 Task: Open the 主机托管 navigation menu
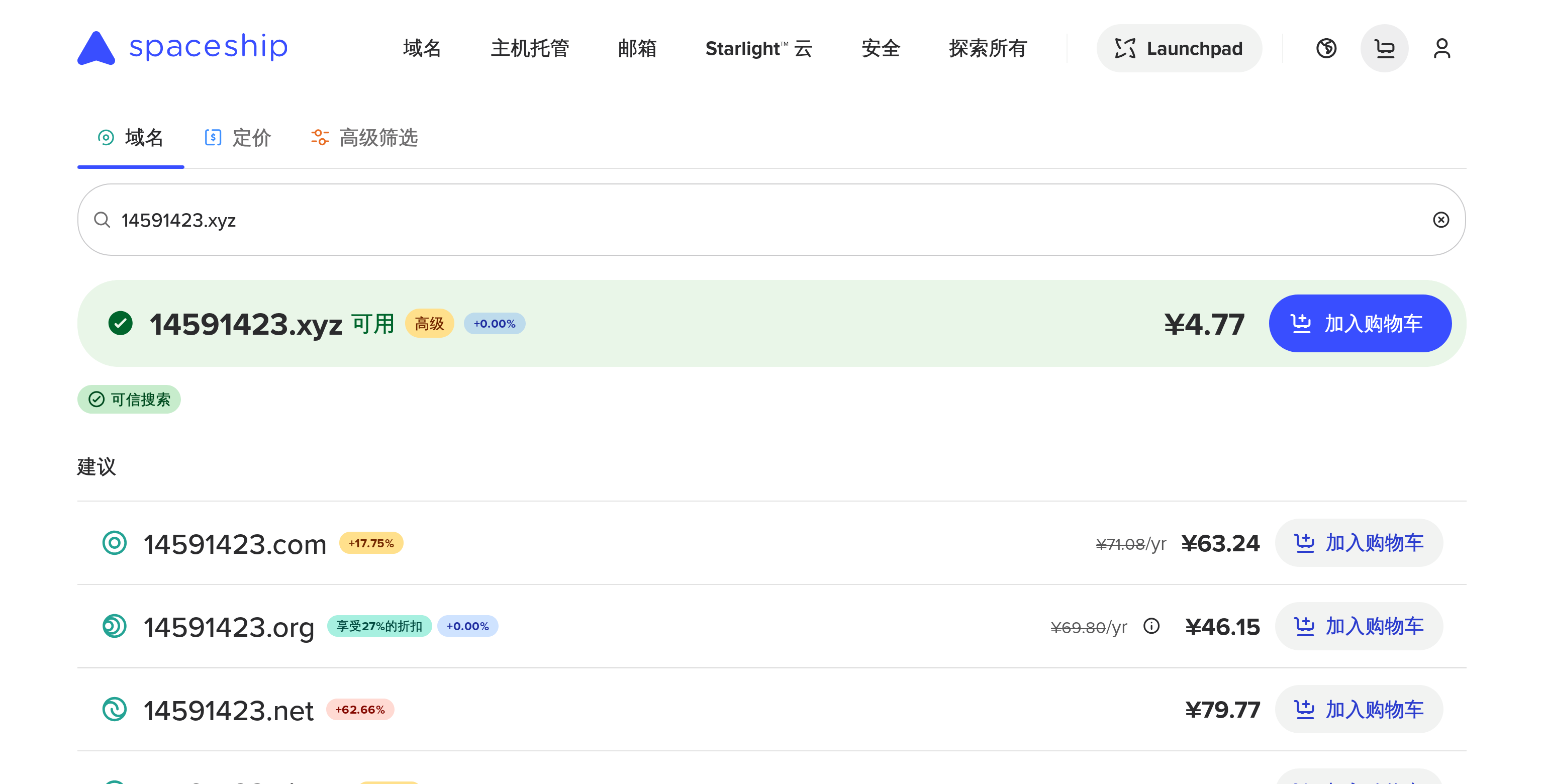click(x=529, y=49)
